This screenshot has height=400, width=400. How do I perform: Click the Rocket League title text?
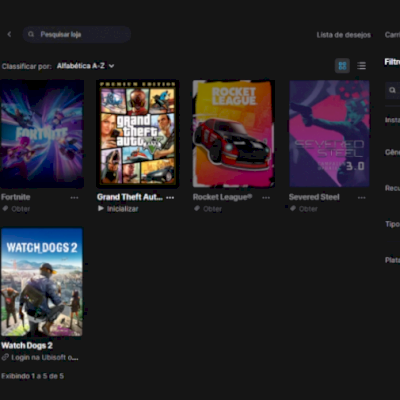point(222,197)
